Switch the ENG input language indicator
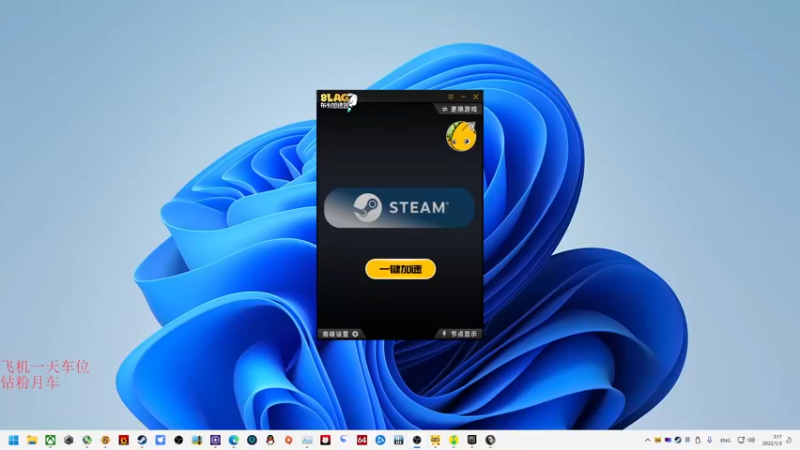800x450 pixels. click(725, 440)
